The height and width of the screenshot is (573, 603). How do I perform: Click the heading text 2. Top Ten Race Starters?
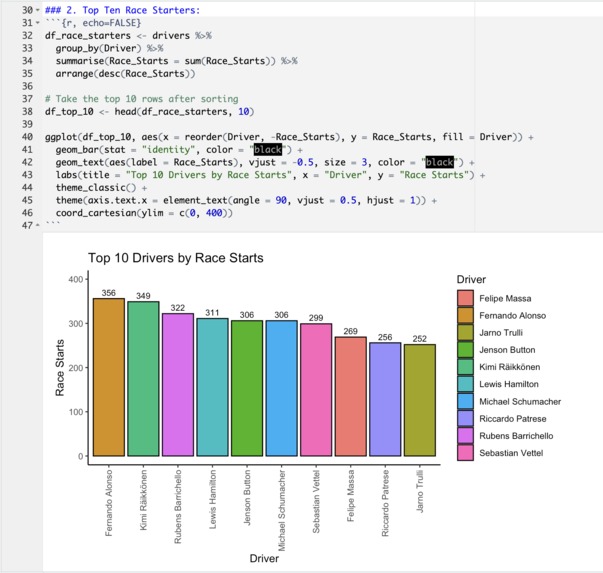pos(133,10)
